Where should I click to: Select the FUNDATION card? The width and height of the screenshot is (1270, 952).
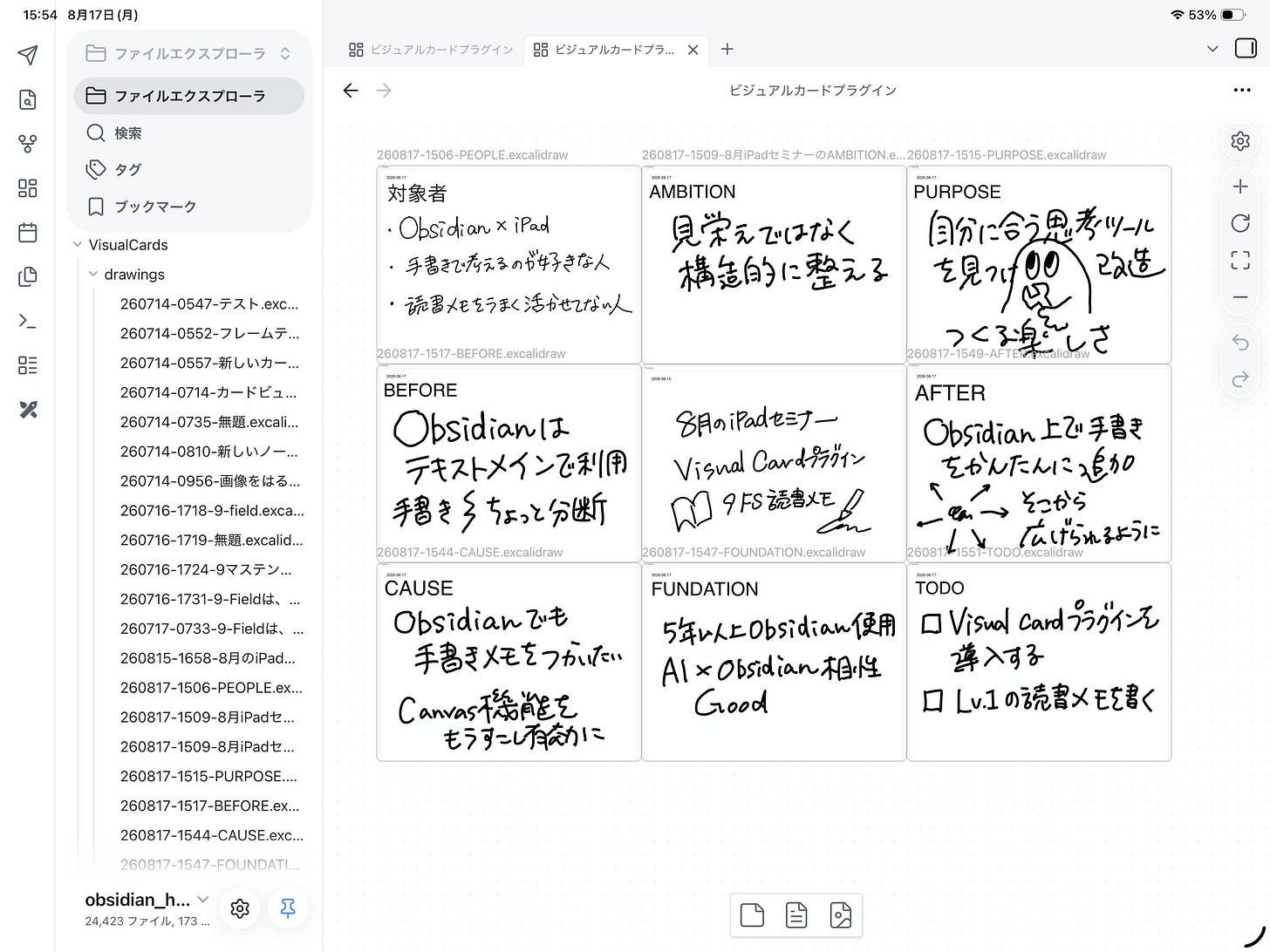(774, 662)
